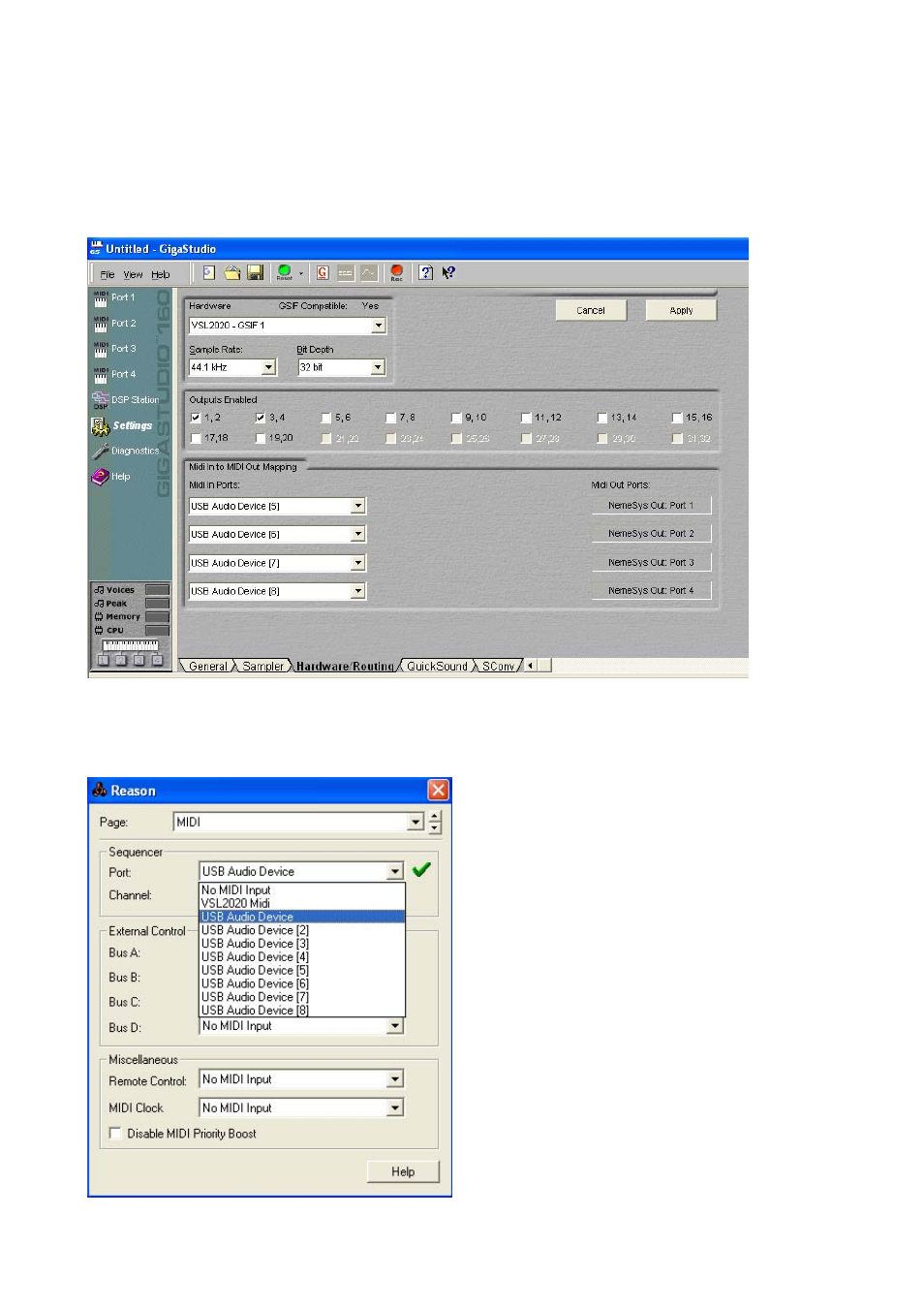Open the Help menu in GigaStudio

pos(160,275)
